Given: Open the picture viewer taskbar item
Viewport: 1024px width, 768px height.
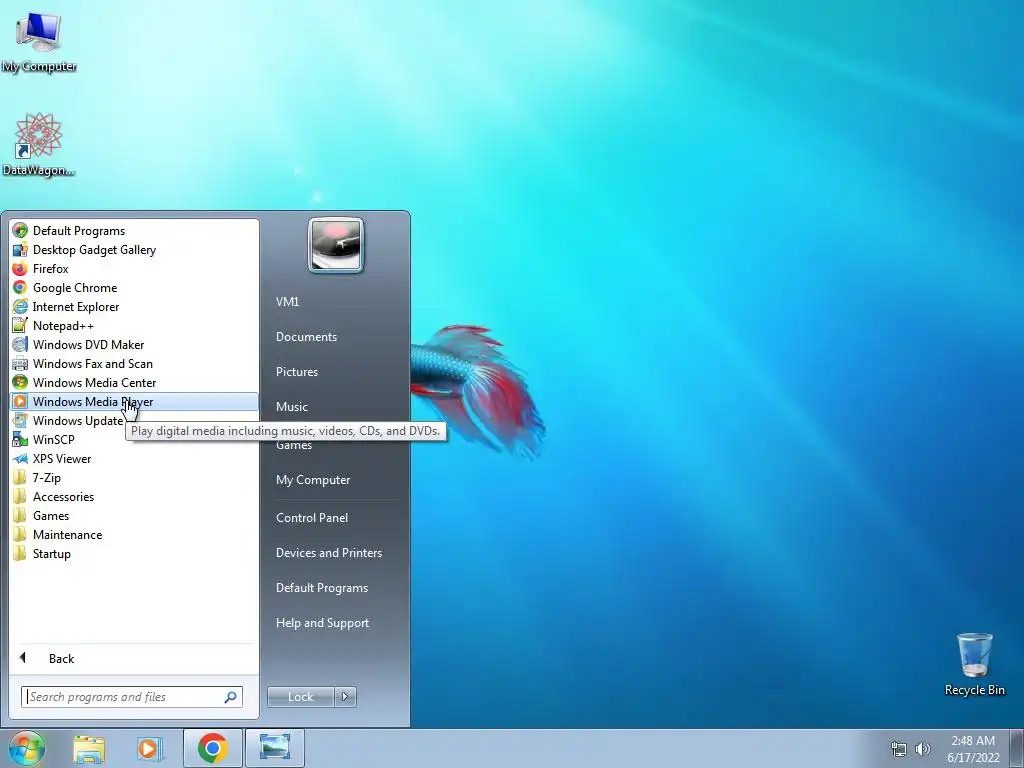Looking at the screenshot, I should 274,748.
